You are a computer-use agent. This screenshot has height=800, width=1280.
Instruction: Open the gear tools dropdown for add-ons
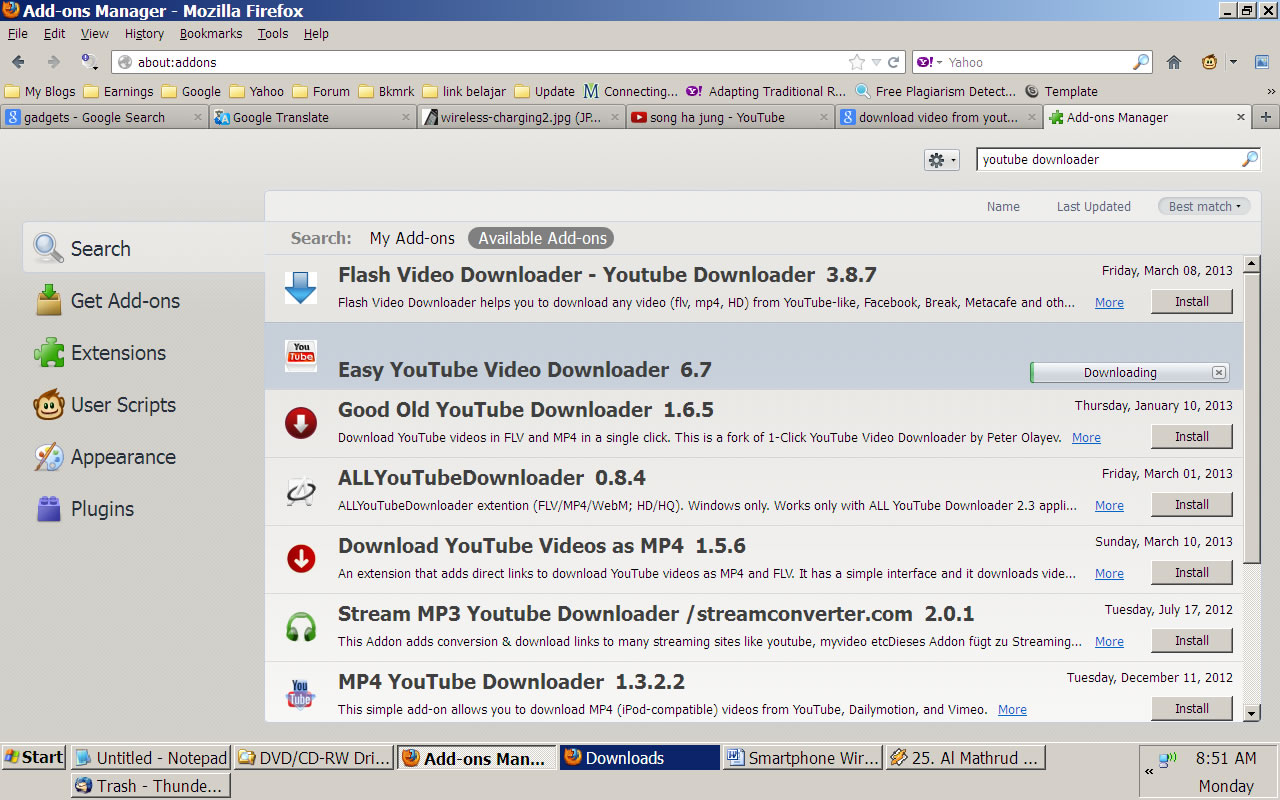[942, 160]
